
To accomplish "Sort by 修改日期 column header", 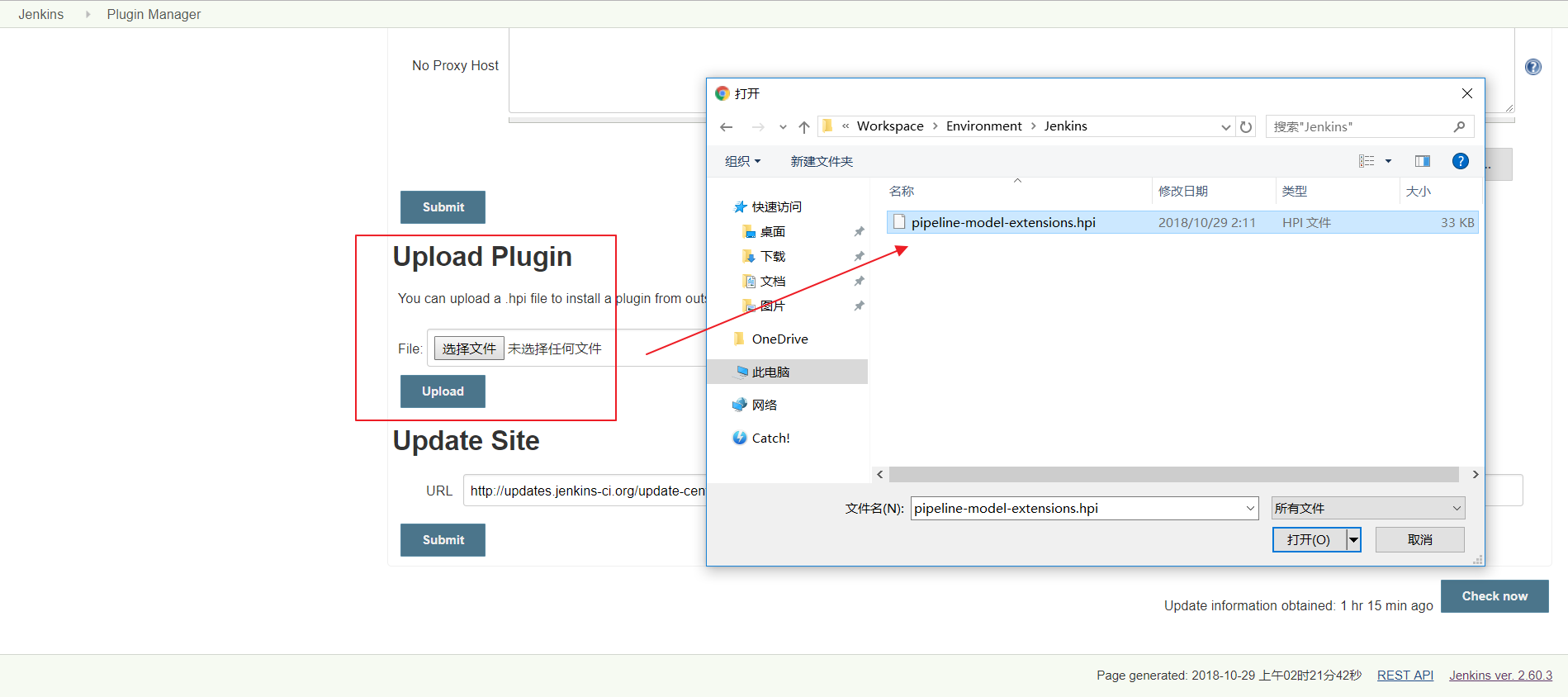I will 1182,191.
